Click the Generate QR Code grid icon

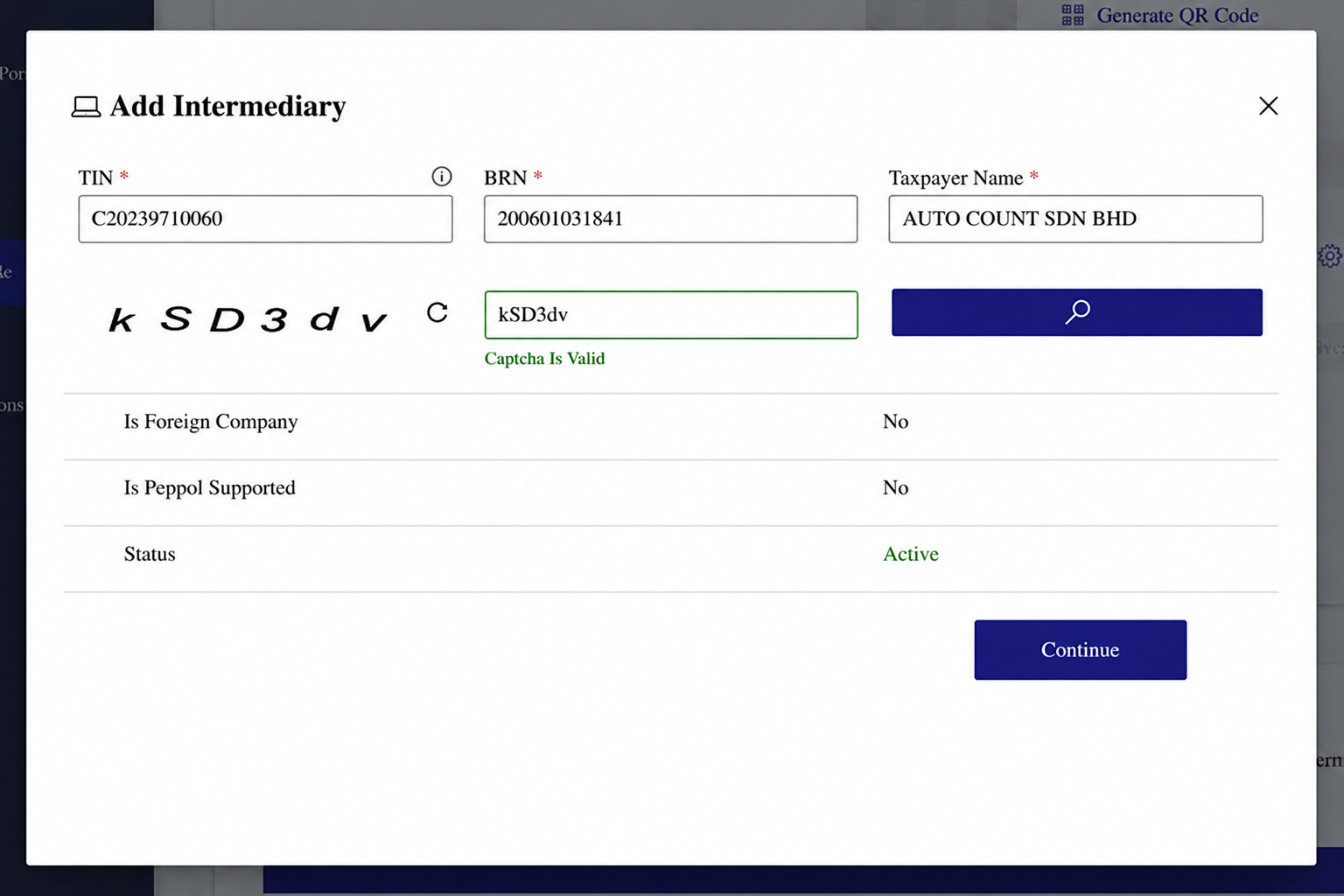(x=1073, y=15)
